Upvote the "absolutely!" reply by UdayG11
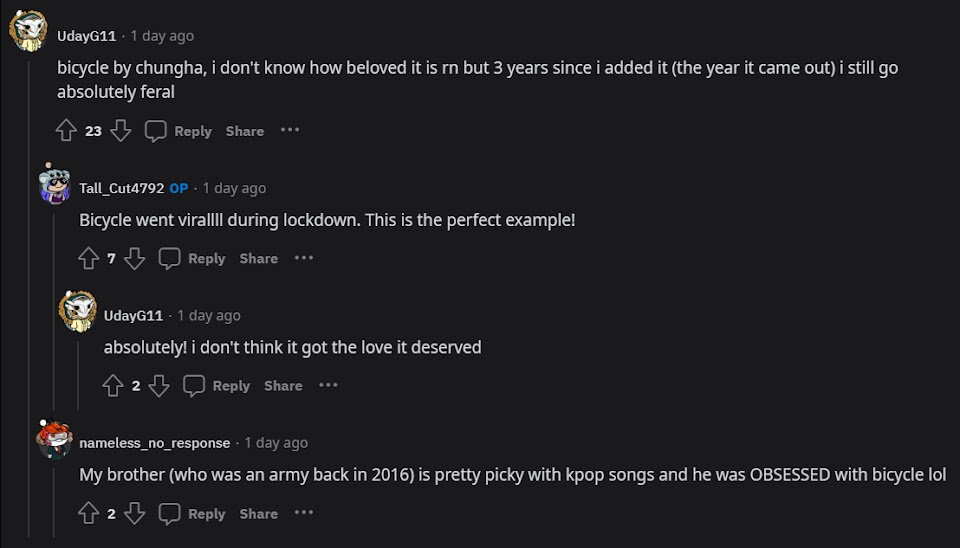The height and width of the screenshot is (548, 960). 113,386
